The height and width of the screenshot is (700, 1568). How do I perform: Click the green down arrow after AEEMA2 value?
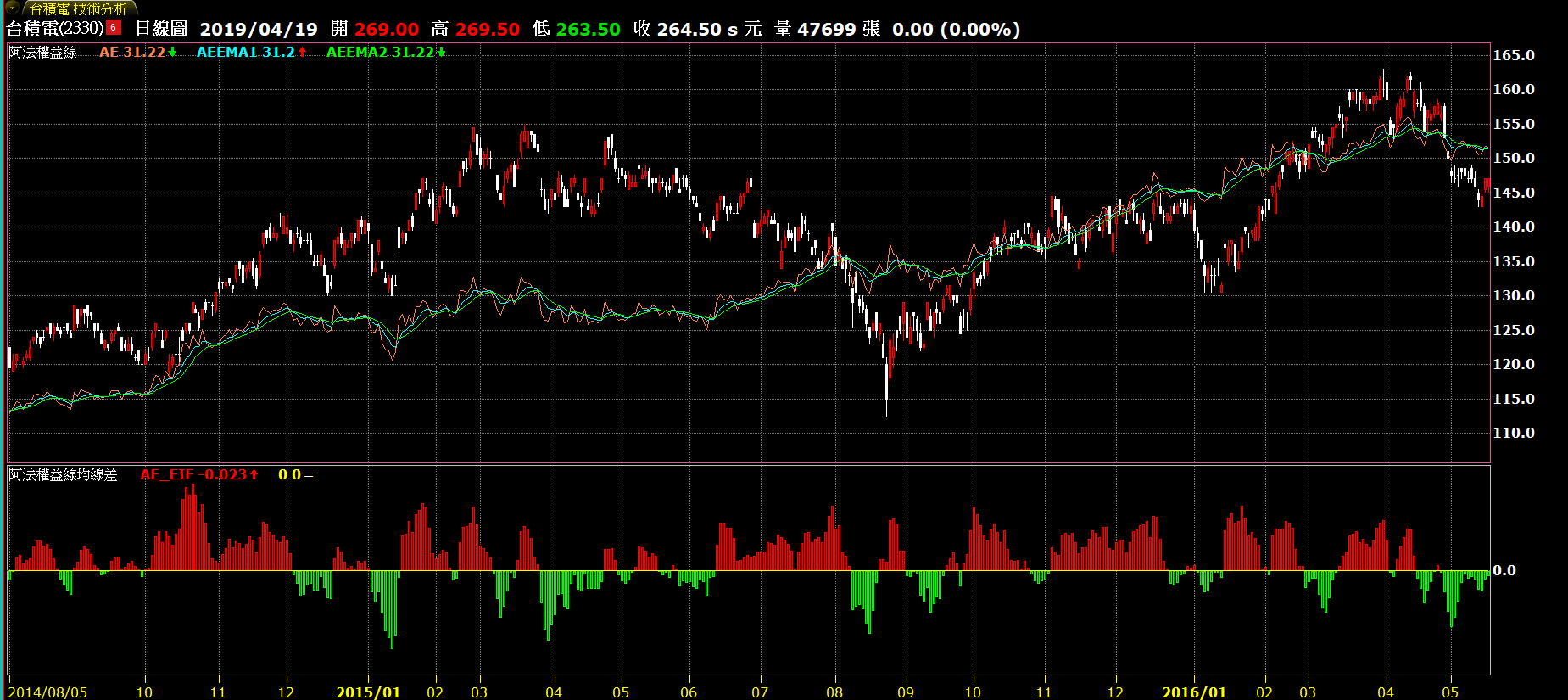coord(441,53)
